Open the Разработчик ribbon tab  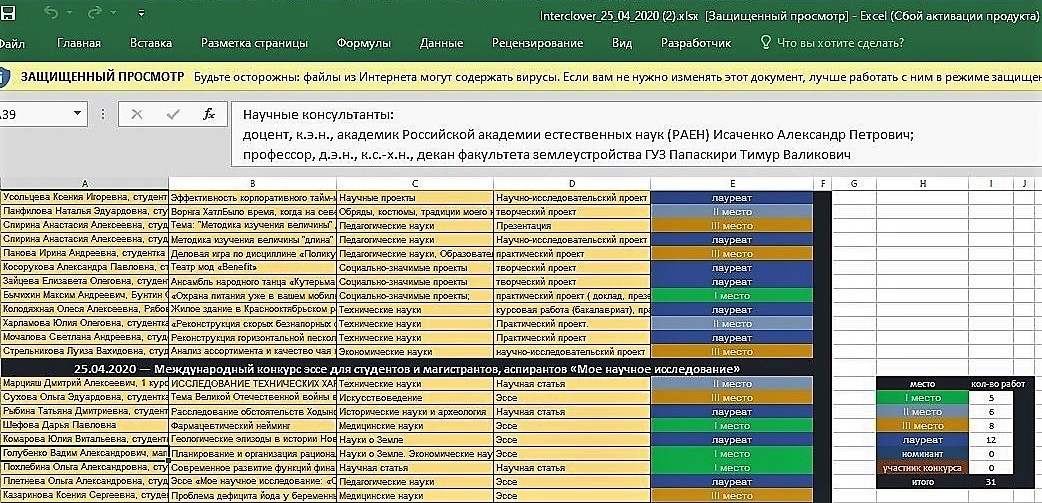696,43
